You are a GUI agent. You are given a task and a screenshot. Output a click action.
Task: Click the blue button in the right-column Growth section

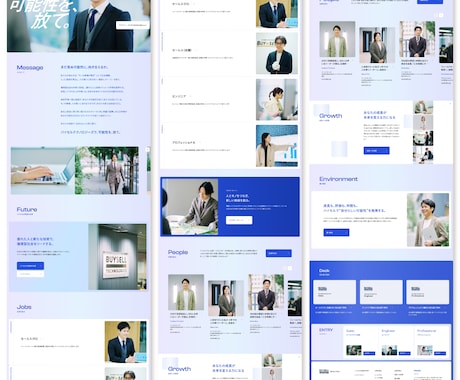376,151
